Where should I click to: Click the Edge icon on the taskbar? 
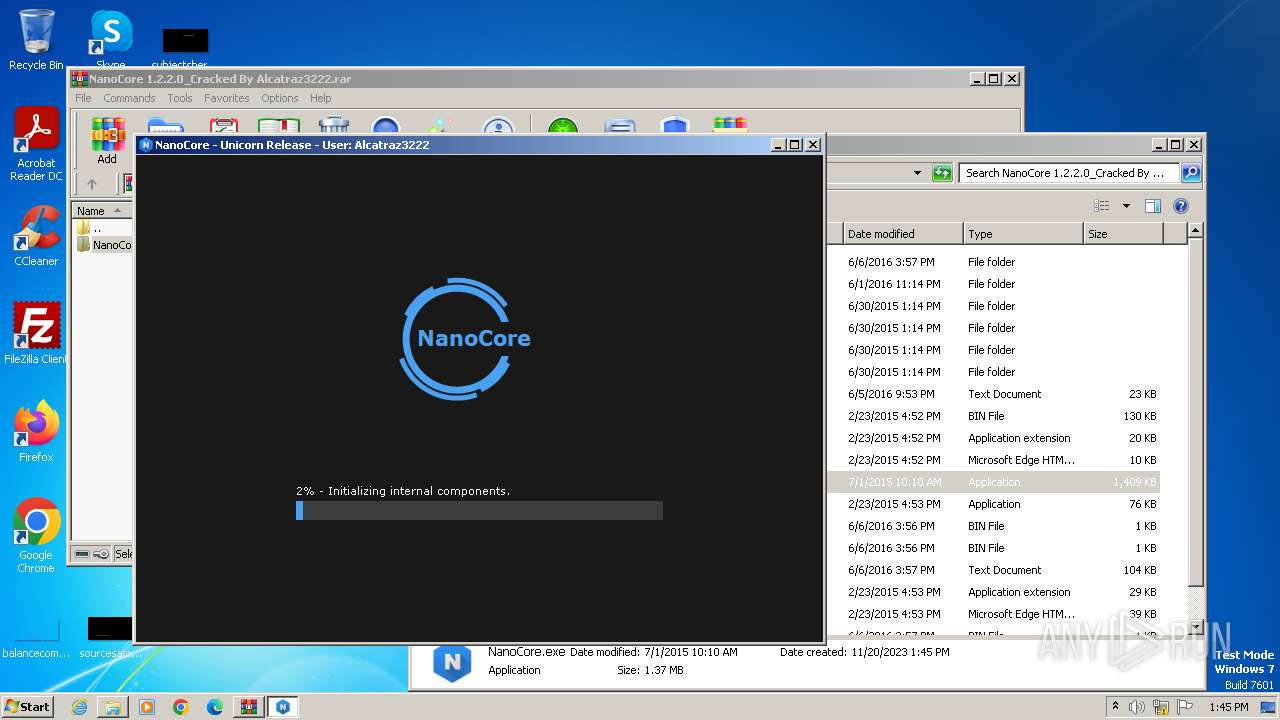(215, 707)
